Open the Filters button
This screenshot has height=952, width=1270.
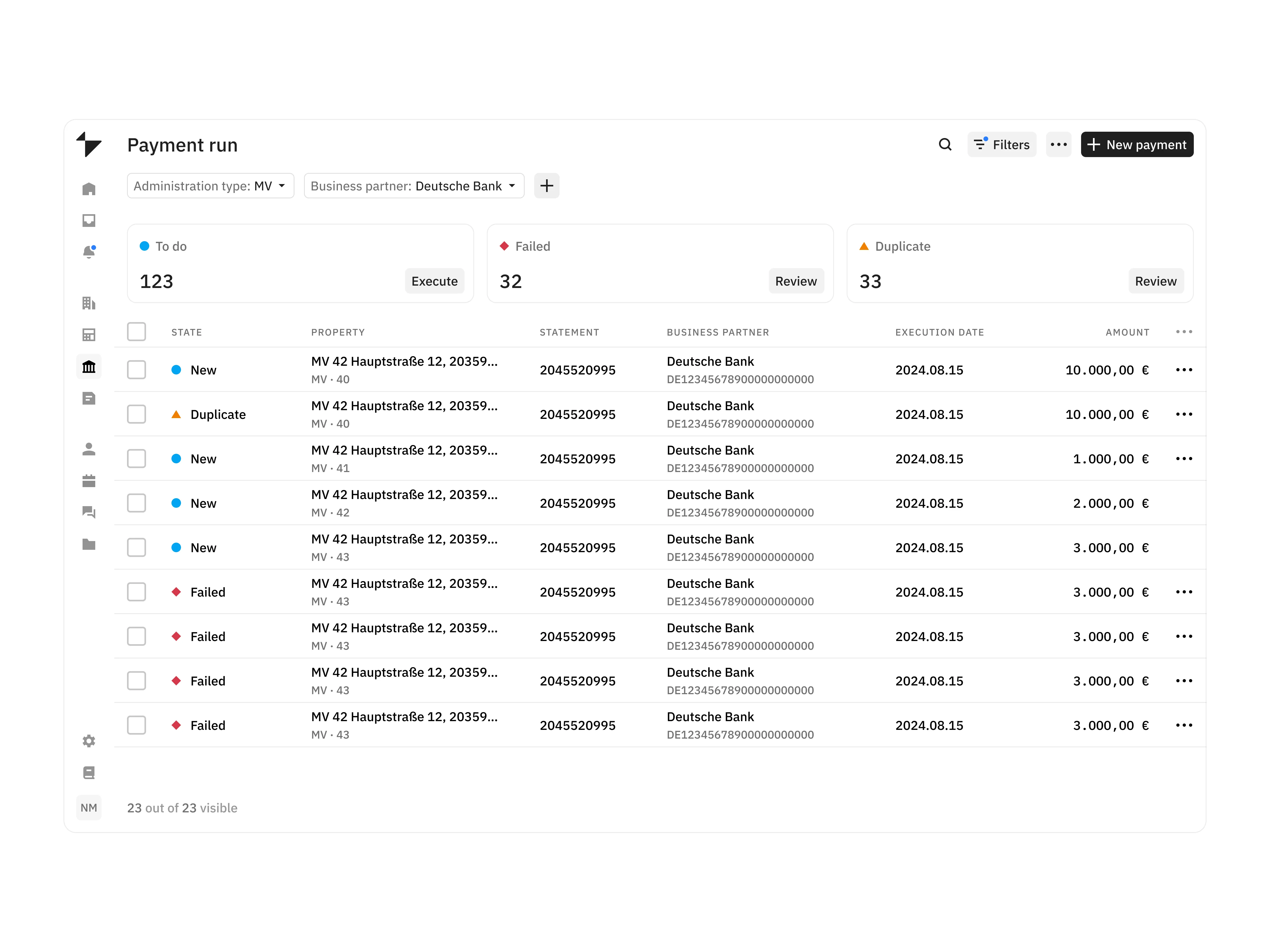pos(1002,145)
